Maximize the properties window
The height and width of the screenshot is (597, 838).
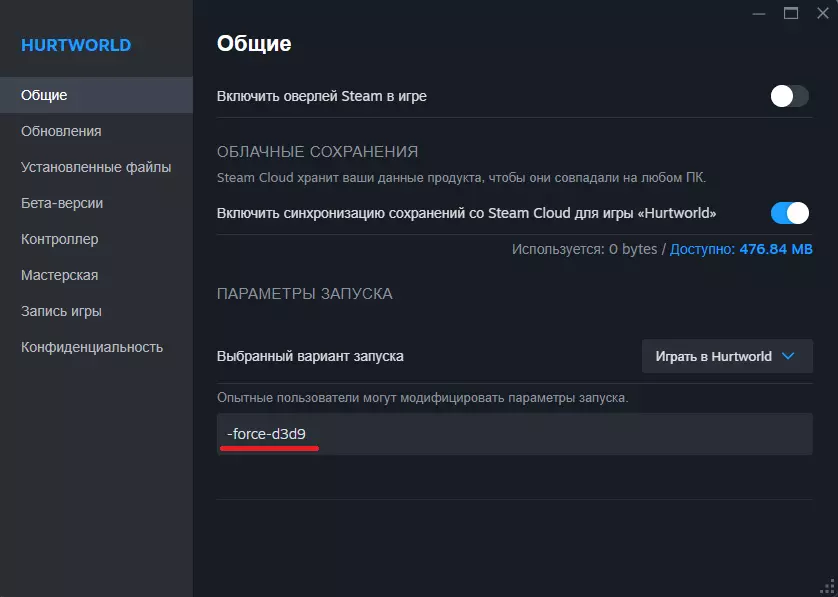coord(791,13)
